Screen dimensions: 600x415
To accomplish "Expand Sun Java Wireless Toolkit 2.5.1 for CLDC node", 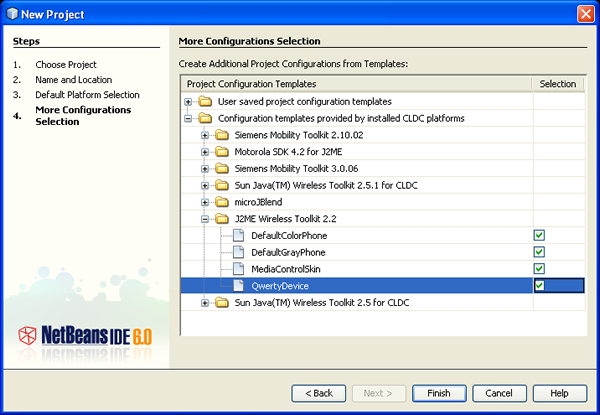I will click(x=205, y=186).
